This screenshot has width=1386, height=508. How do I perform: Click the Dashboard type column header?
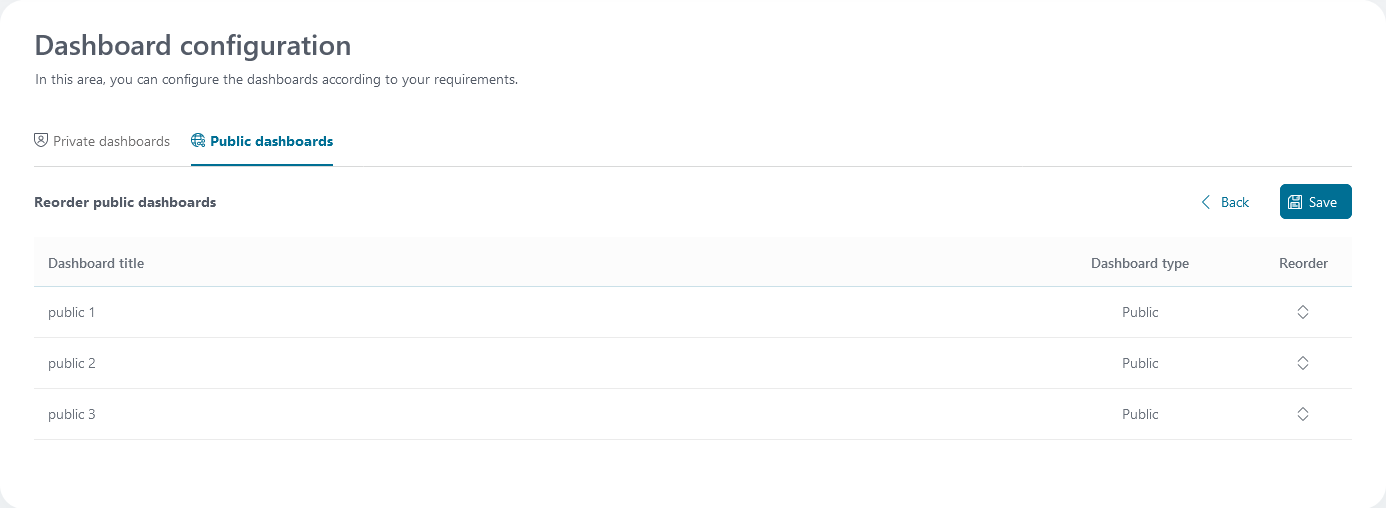point(1140,263)
